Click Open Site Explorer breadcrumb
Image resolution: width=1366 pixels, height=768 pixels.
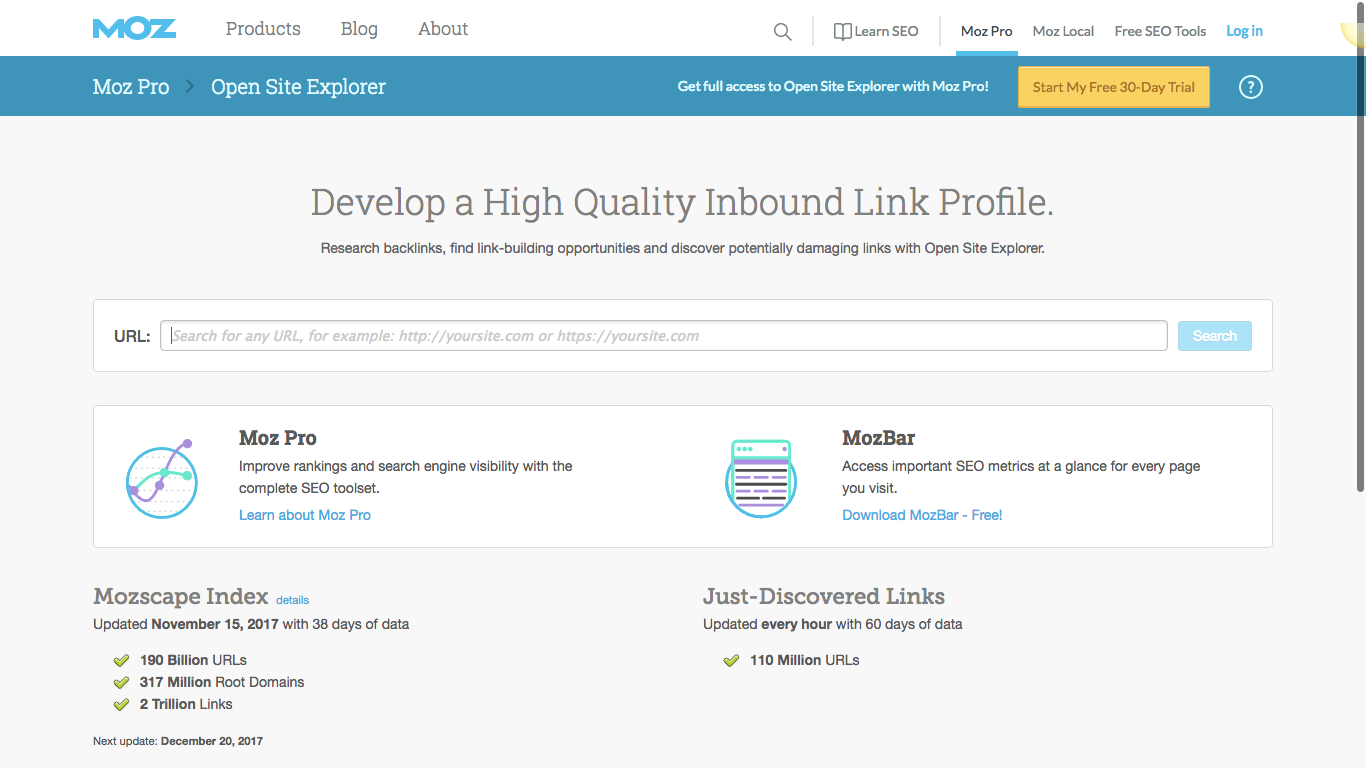pyautogui.click(x=298, y=87)
